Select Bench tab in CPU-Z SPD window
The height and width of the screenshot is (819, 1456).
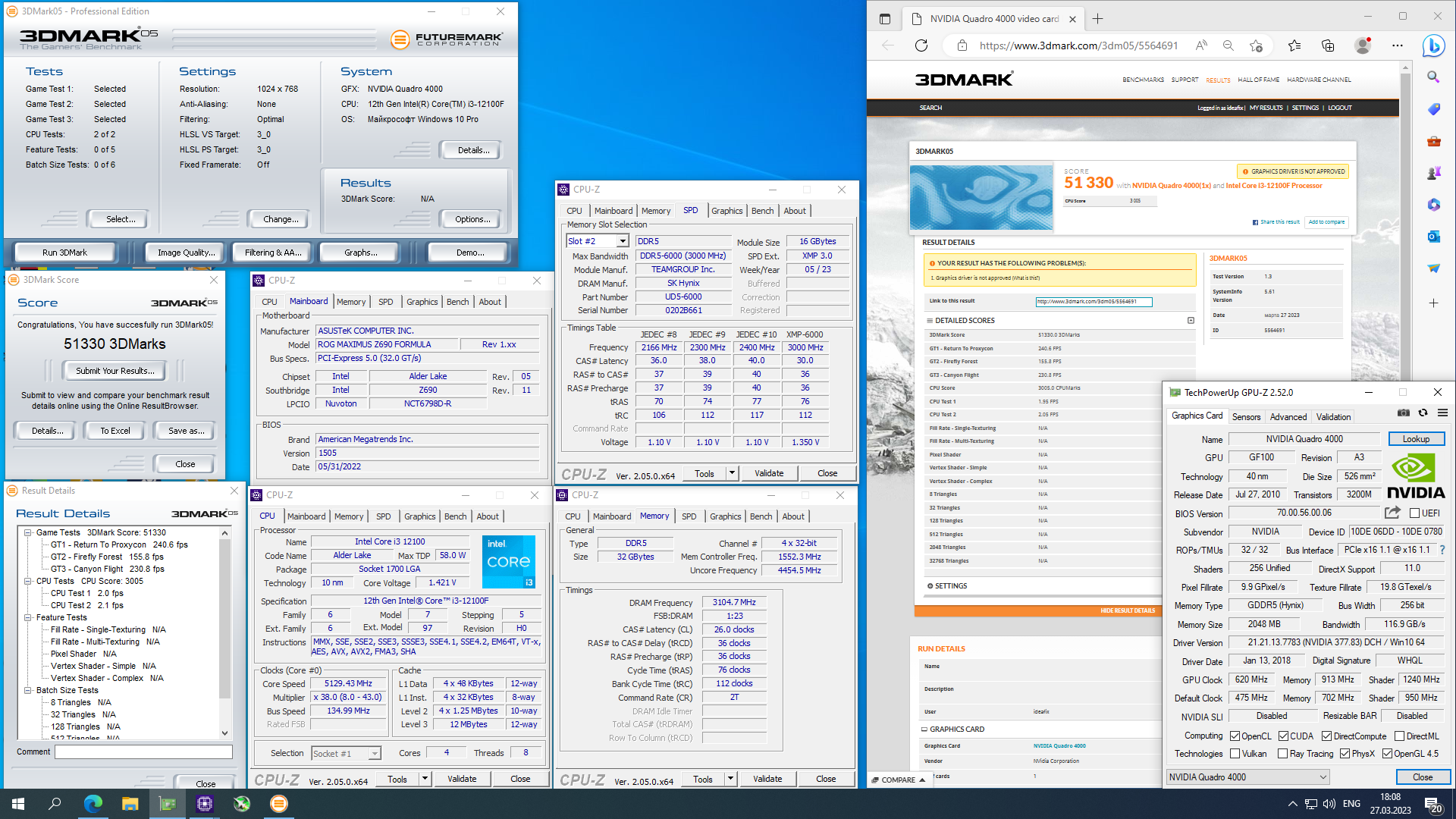tap(762, 211)
